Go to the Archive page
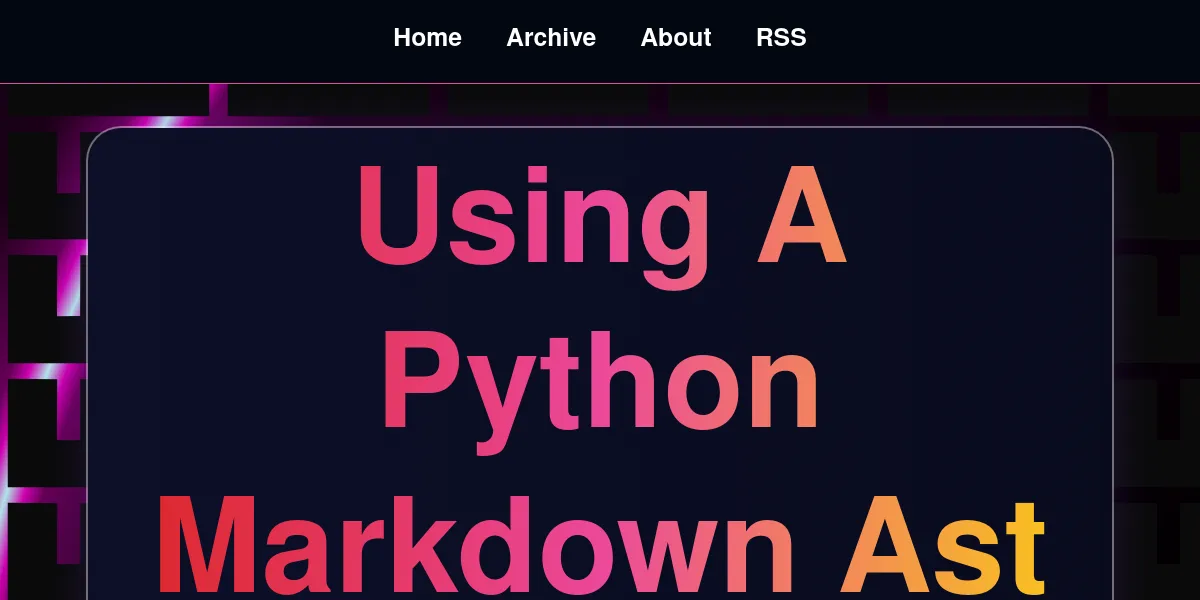 point(551,38)
